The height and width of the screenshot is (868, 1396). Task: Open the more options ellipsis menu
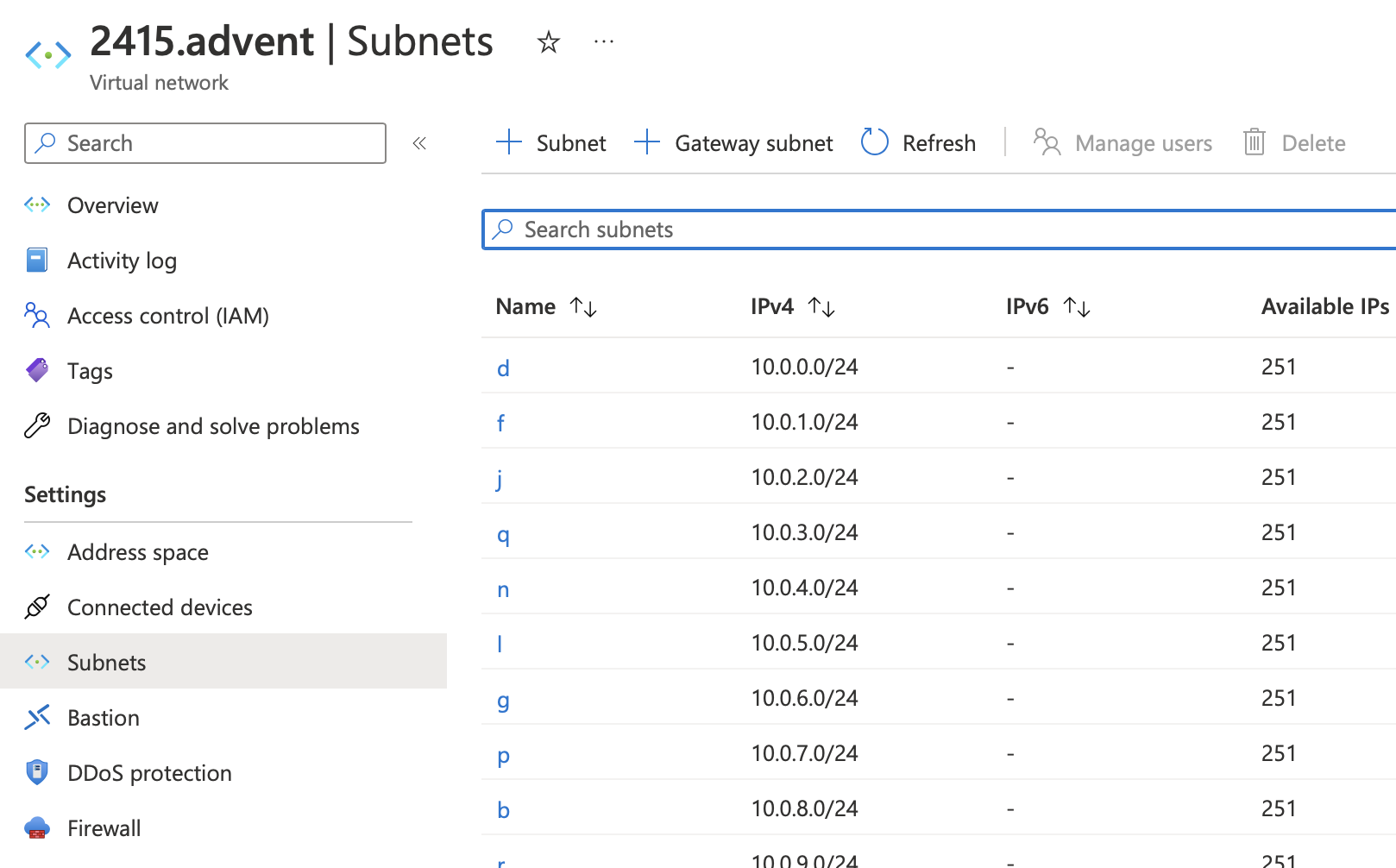coord(604,41)
